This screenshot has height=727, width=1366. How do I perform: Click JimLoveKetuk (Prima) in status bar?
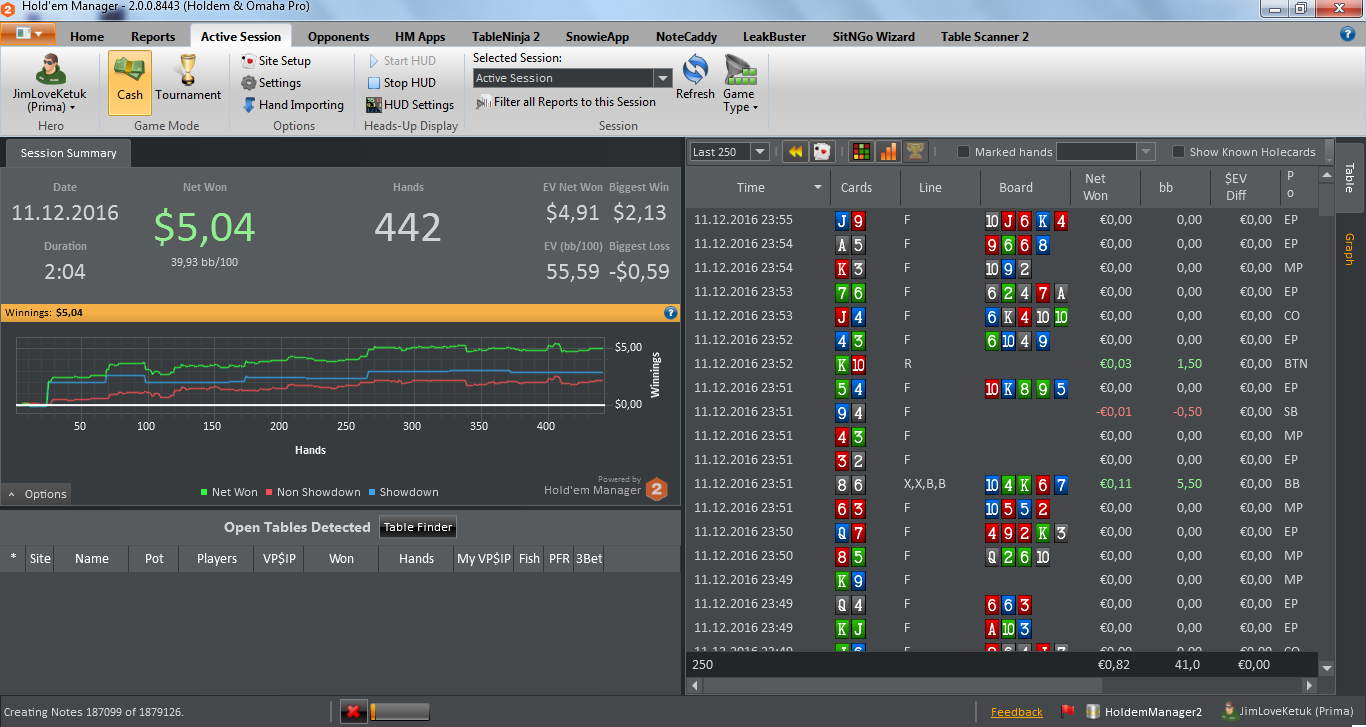(x=1287, y=712)
